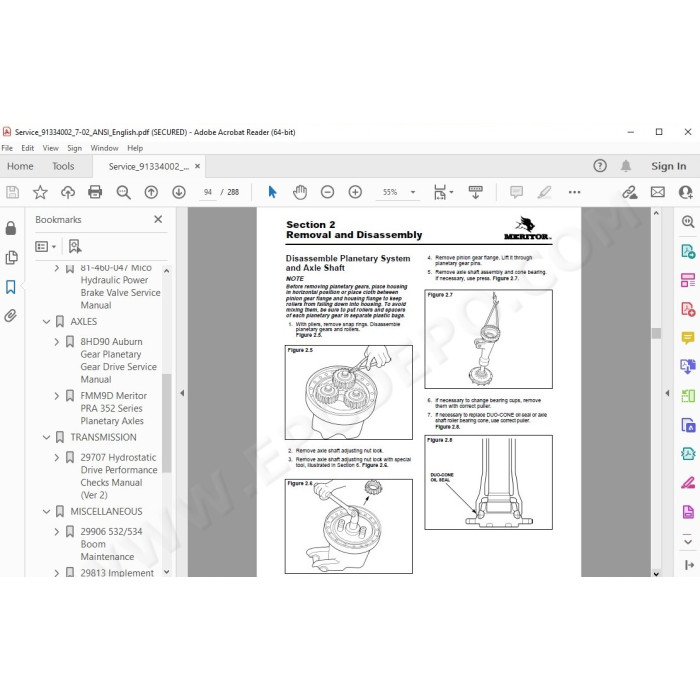Close the Bookmarks panel
The image size is (700, 700).
pos(158,219)
